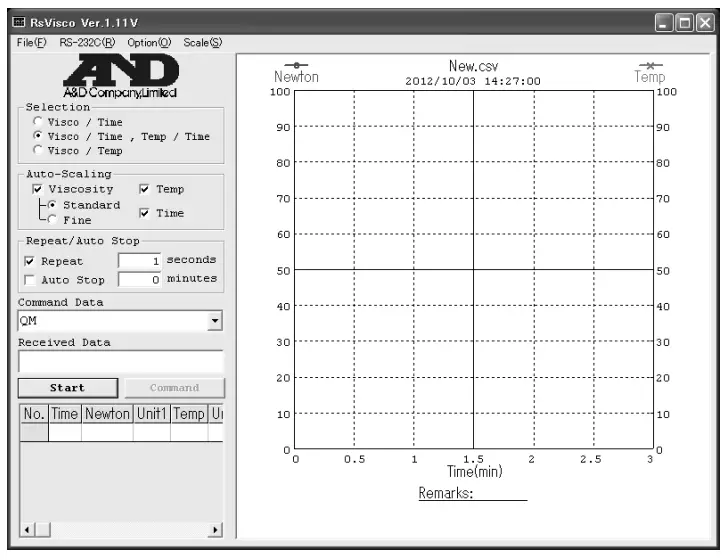The image size is (725, 560).
Task: Toggle the Repeat checkbox
Action: (30, 261)
